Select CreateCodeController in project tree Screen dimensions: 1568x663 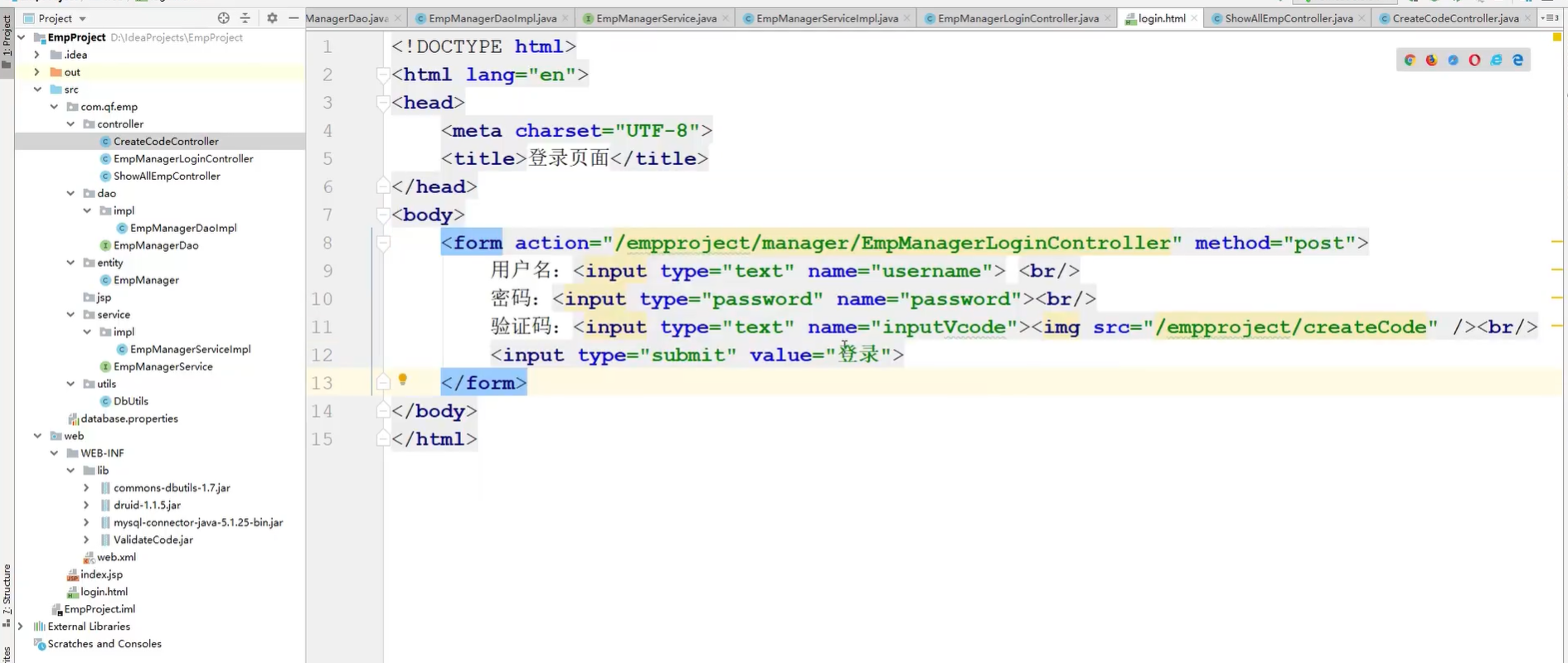click(166, 142)
